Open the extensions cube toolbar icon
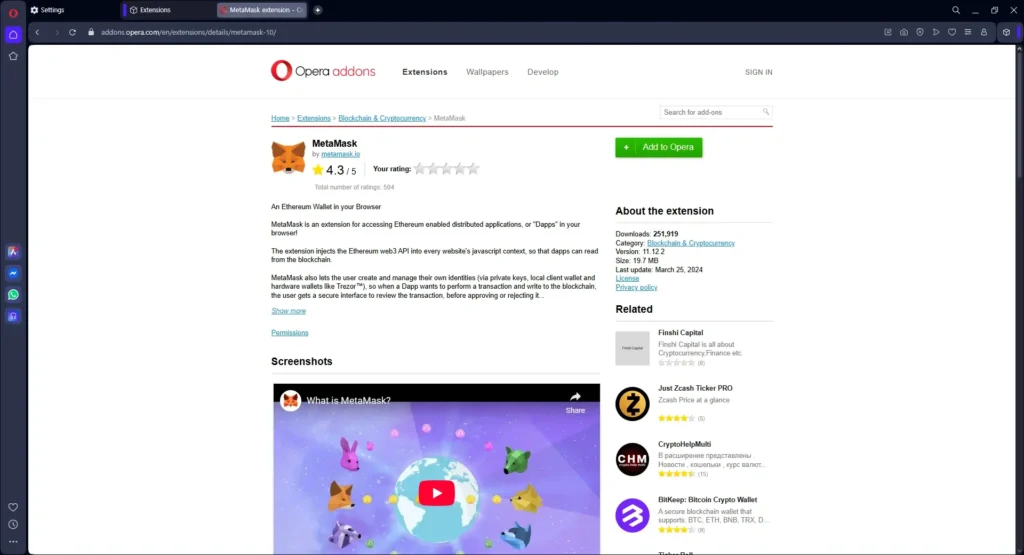The image size is (1024, 555). (1006, 32)
